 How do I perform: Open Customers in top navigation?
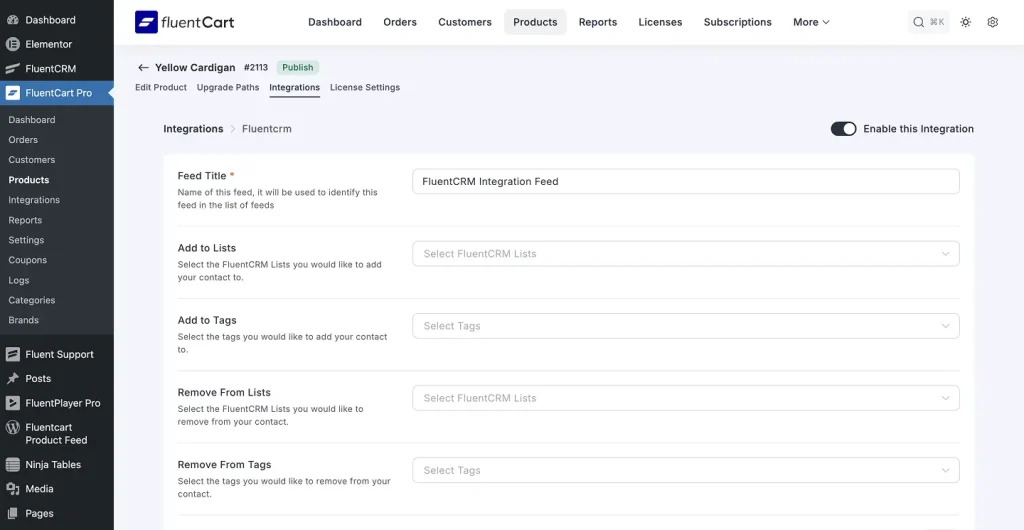(x=465, y=22)
